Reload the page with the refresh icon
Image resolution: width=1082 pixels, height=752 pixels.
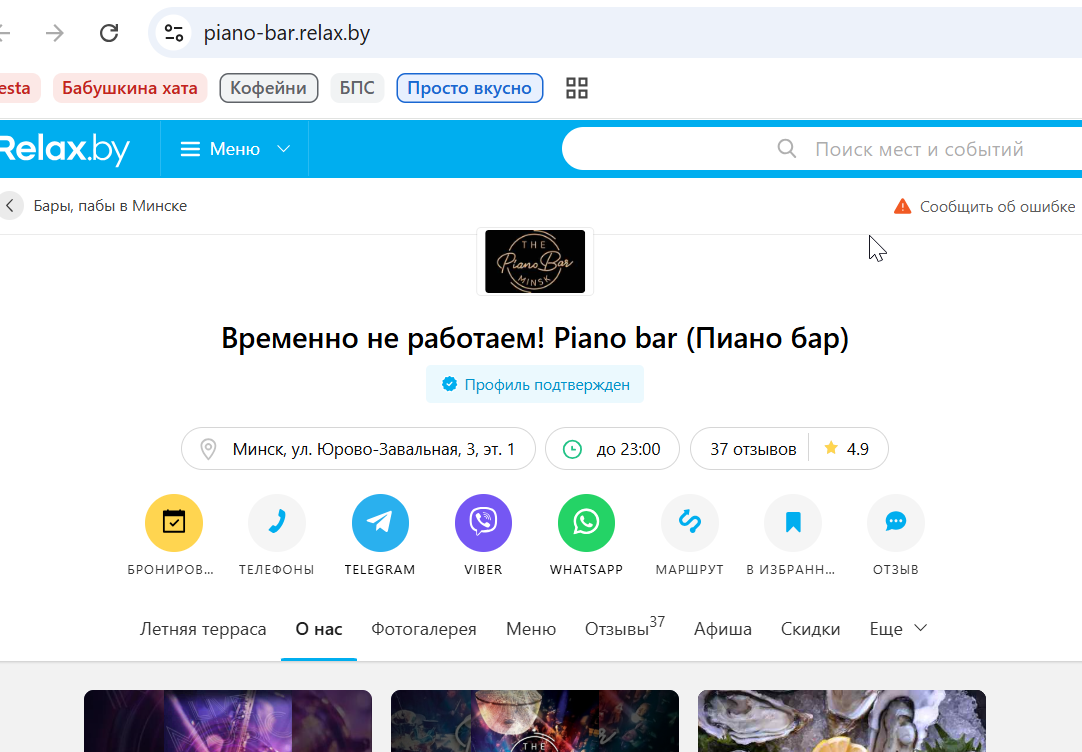[x=109, y=33]
